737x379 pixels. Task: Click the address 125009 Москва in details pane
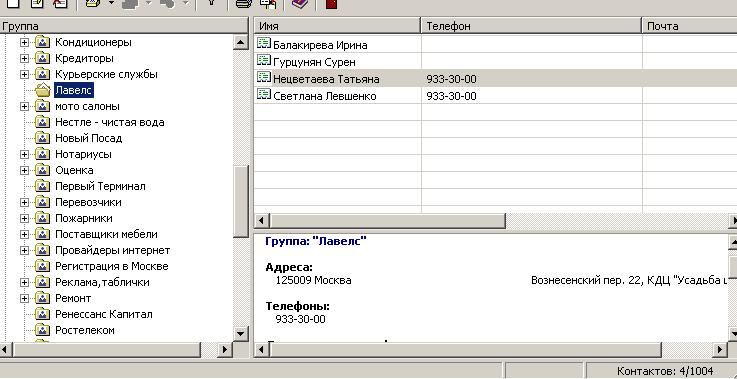pos(313,280)
